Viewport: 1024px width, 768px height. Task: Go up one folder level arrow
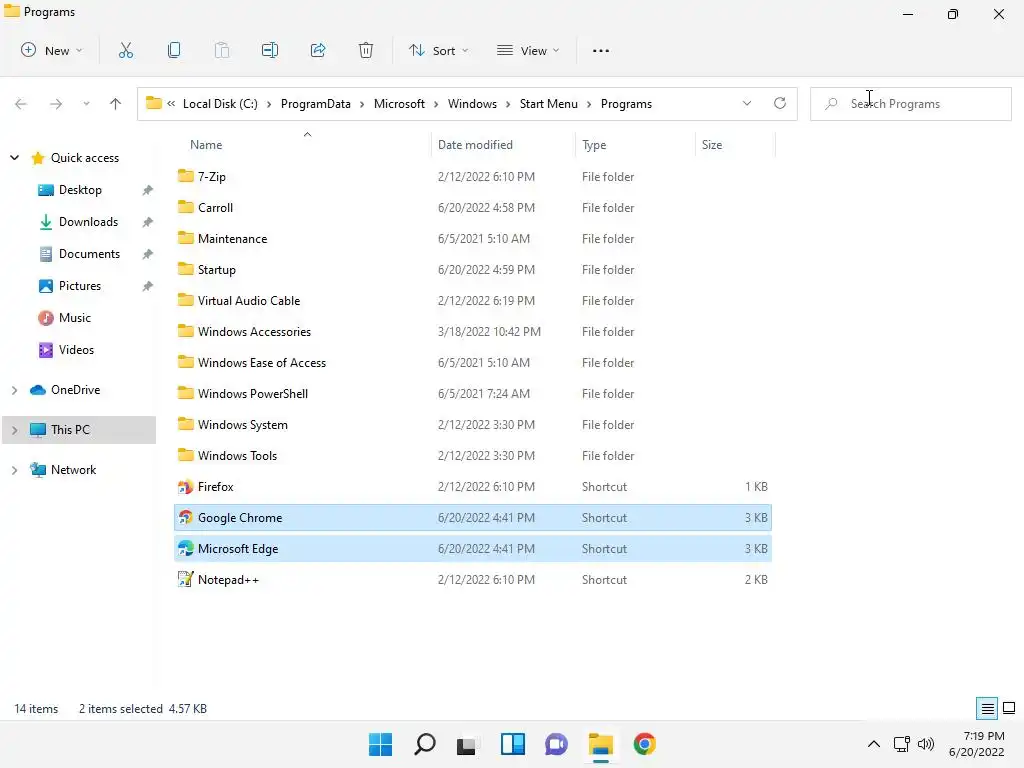116,104
